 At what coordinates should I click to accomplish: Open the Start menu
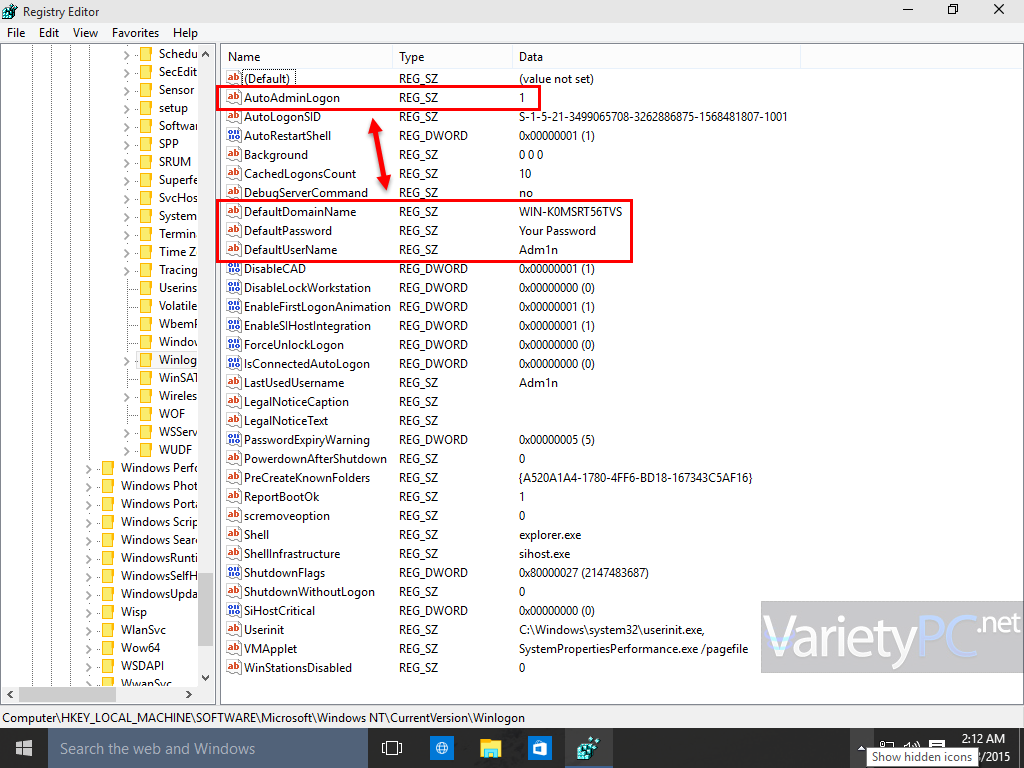(x=23, y=747)
